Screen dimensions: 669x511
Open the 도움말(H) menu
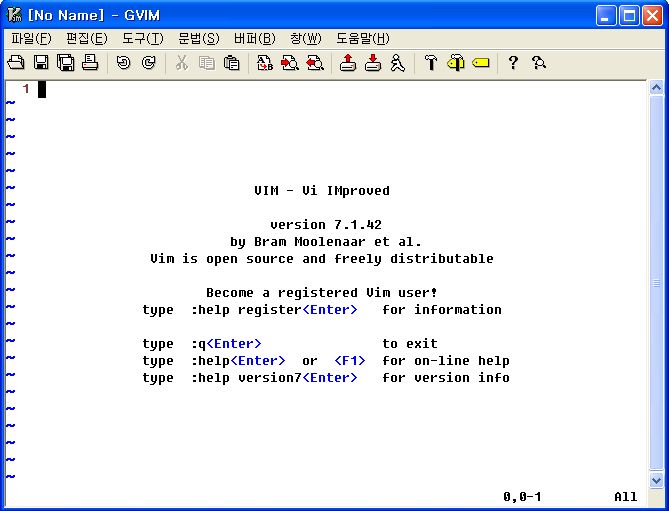pyautogui.click(x=363, y=39)
